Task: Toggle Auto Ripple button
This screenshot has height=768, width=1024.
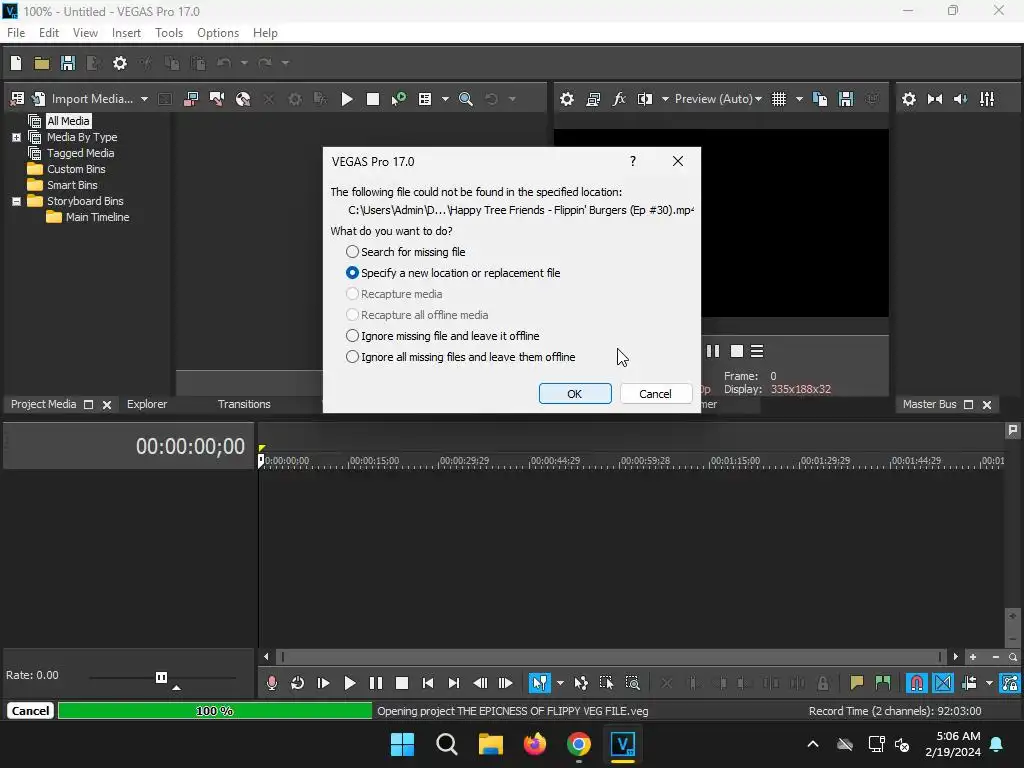Action: coord(969,683)
